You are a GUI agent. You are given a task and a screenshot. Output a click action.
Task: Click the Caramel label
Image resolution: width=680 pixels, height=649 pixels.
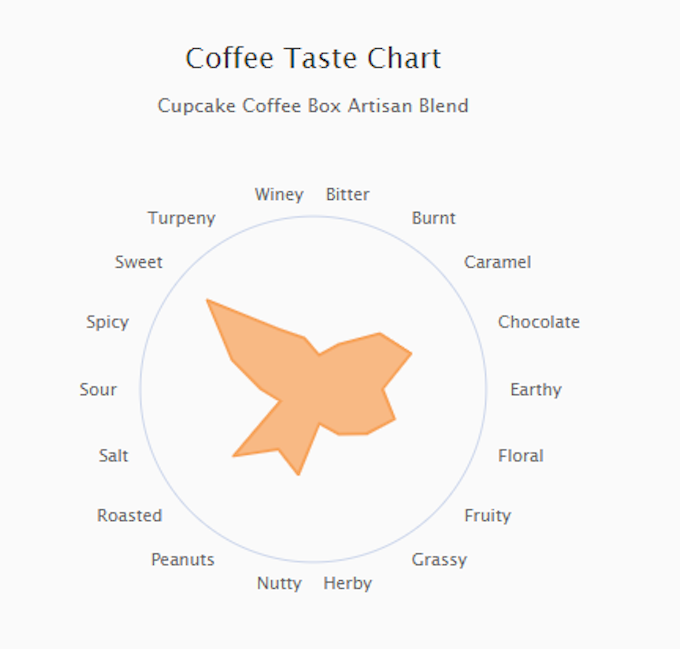(x=497, y=262)
